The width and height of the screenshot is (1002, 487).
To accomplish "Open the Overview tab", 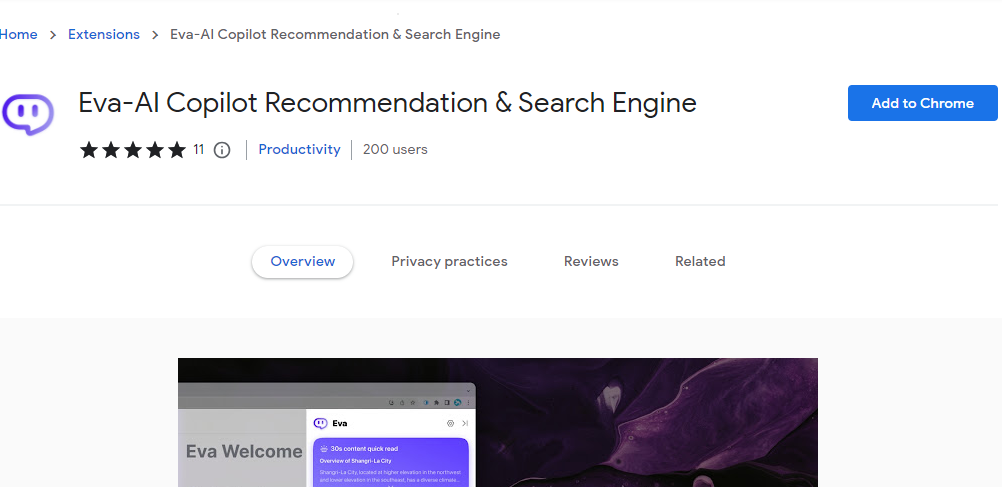I will 302,262.
